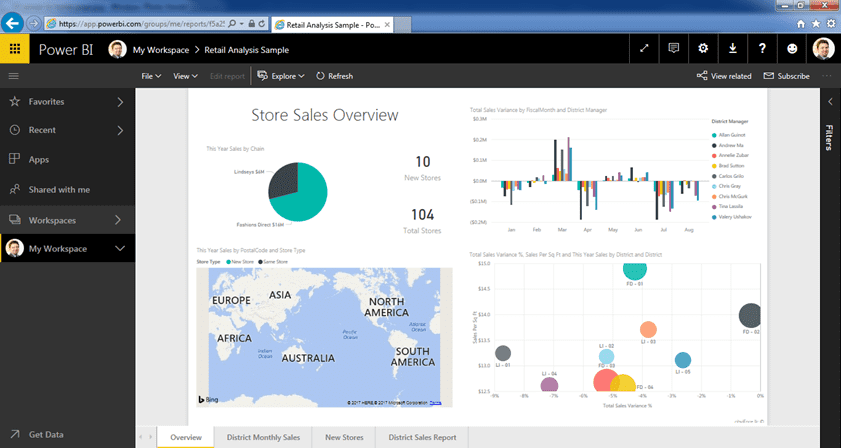Image resolution: width=841 pixels, height=448 pixels.
Task: Click the full screen mode arrows icon
Action: tap(644, 49)
